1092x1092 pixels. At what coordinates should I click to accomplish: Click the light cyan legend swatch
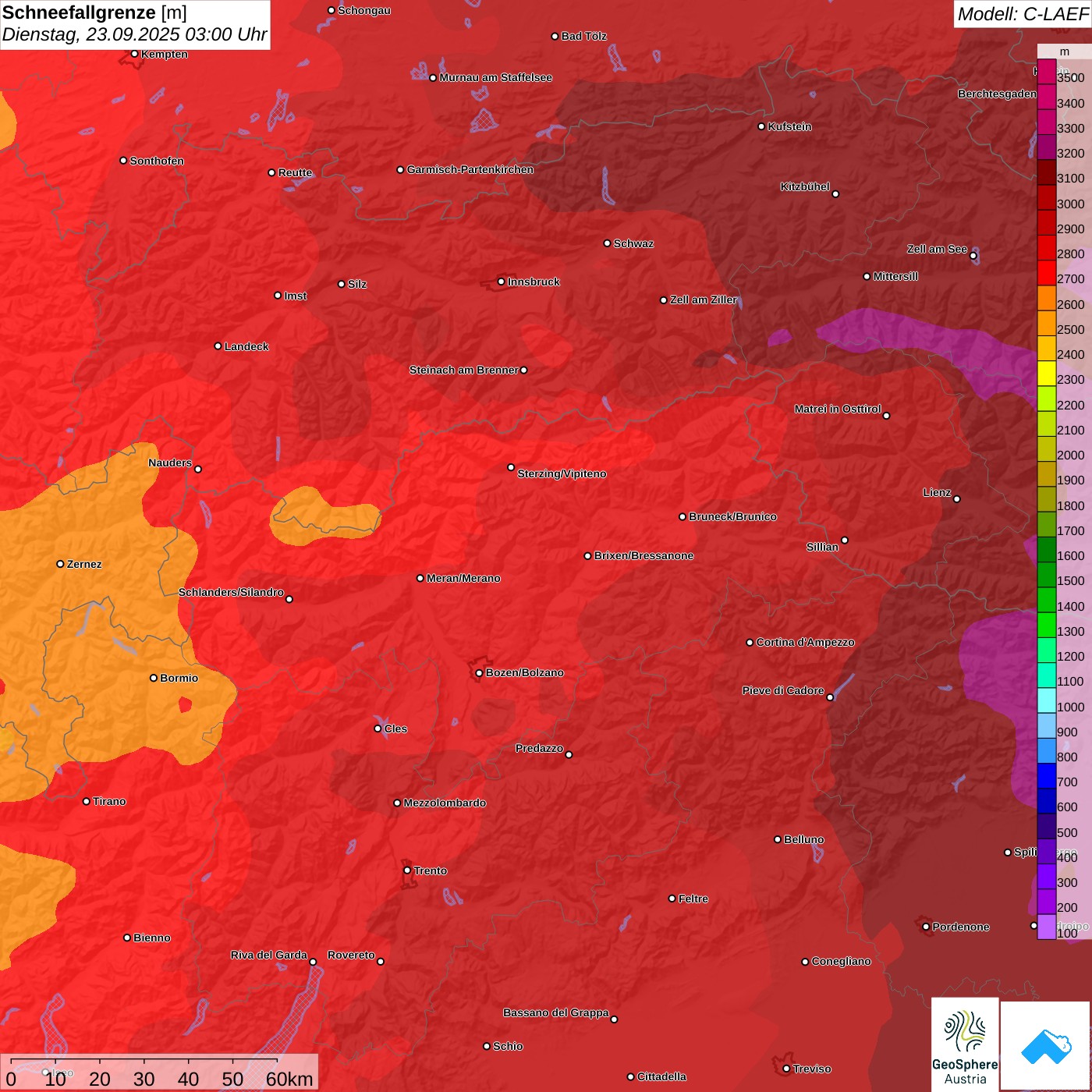pyautogui.click(x=1046, y=700)
